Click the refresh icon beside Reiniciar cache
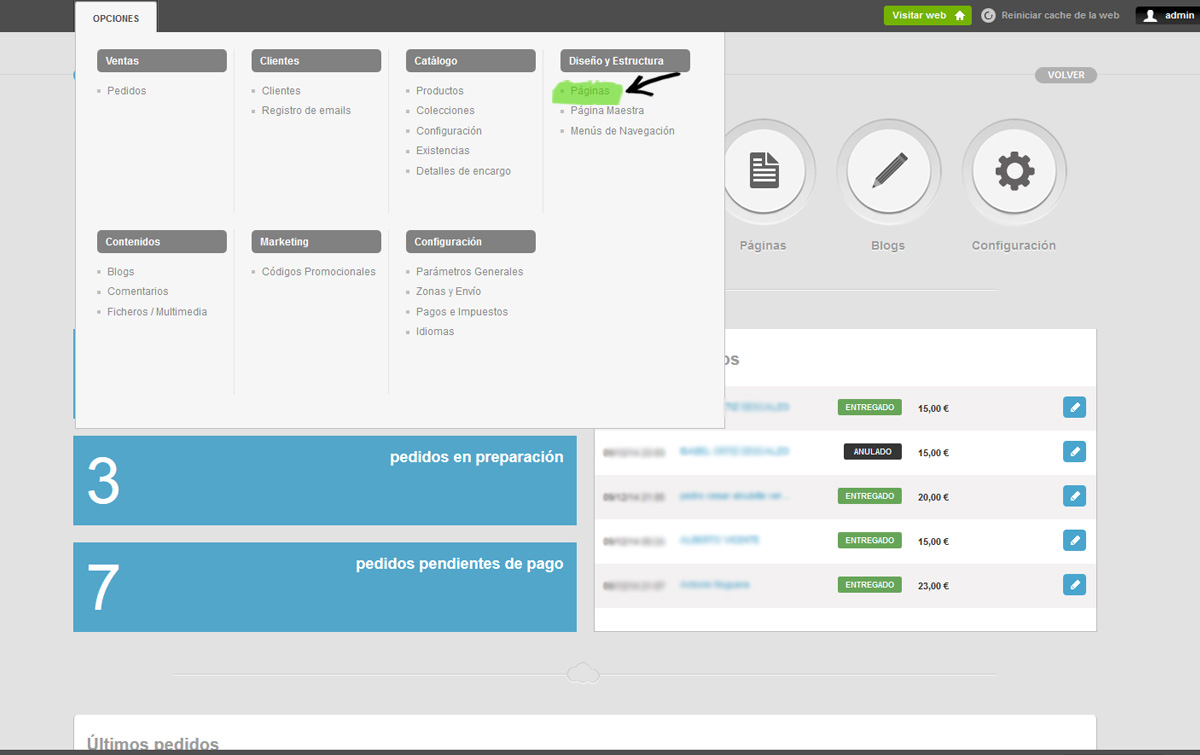1200x755 pixels. point(989,16)
